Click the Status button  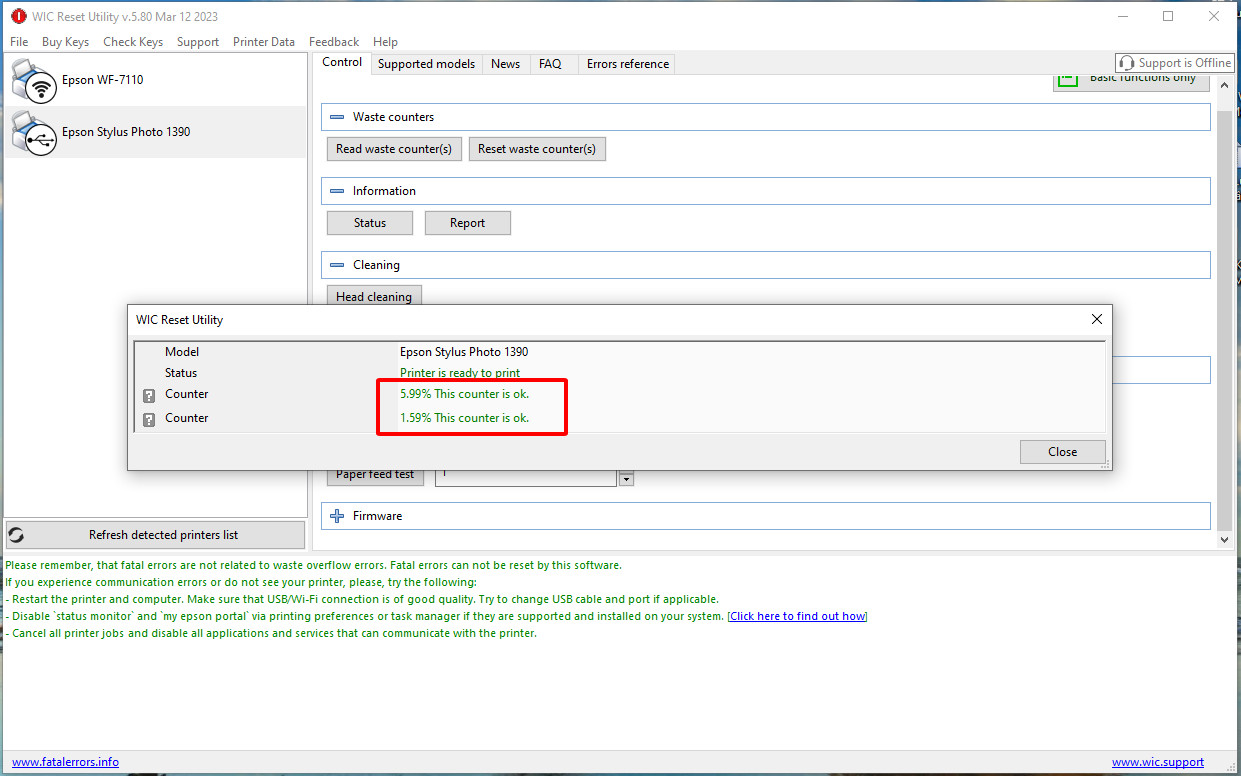coord(370,223)
